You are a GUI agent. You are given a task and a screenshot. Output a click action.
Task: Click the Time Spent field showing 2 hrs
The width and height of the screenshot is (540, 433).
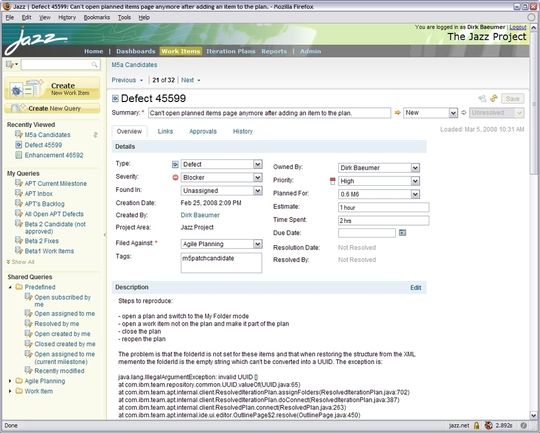[383, 220]
